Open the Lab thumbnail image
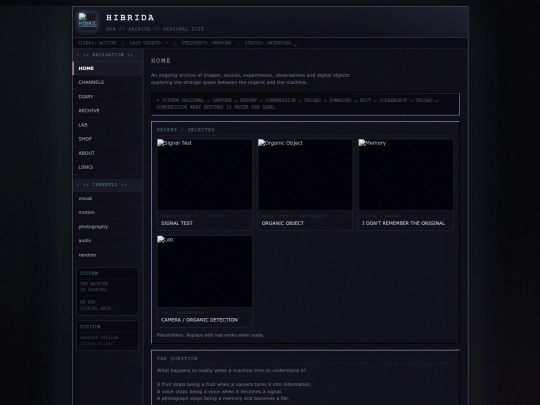Viewport: 540px width, 405px height. [205, 271]
